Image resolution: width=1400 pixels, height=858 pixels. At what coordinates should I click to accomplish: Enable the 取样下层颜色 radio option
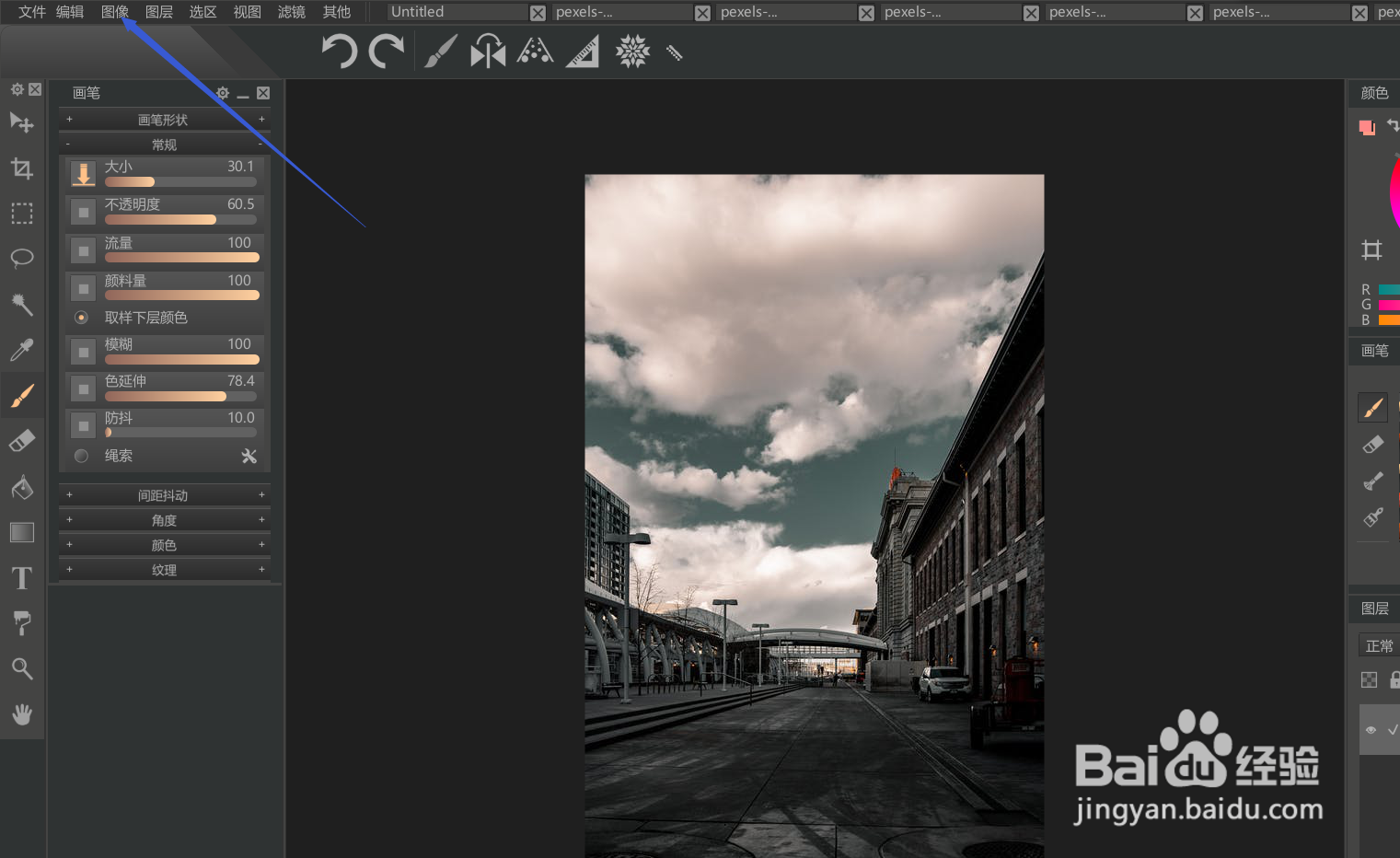tap(81, 318)
